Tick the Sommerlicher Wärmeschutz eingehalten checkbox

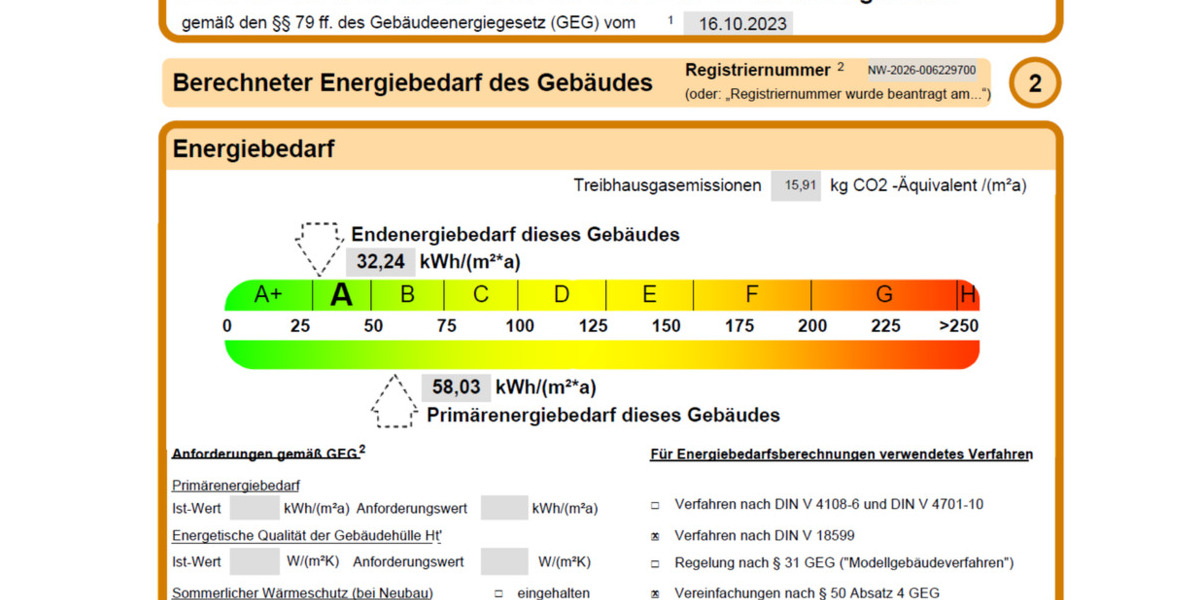click(498, 594)
